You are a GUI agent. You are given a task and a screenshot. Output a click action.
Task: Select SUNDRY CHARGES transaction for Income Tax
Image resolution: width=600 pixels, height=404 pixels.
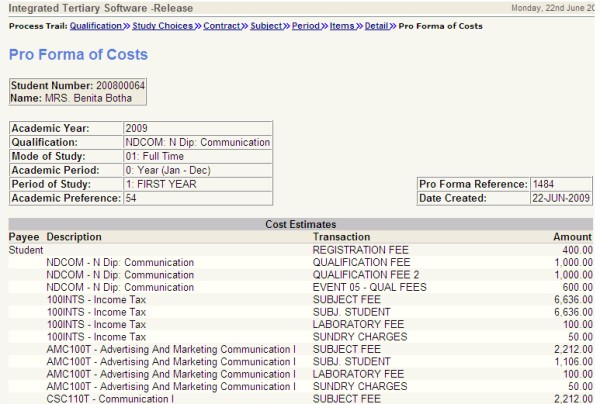360,337
